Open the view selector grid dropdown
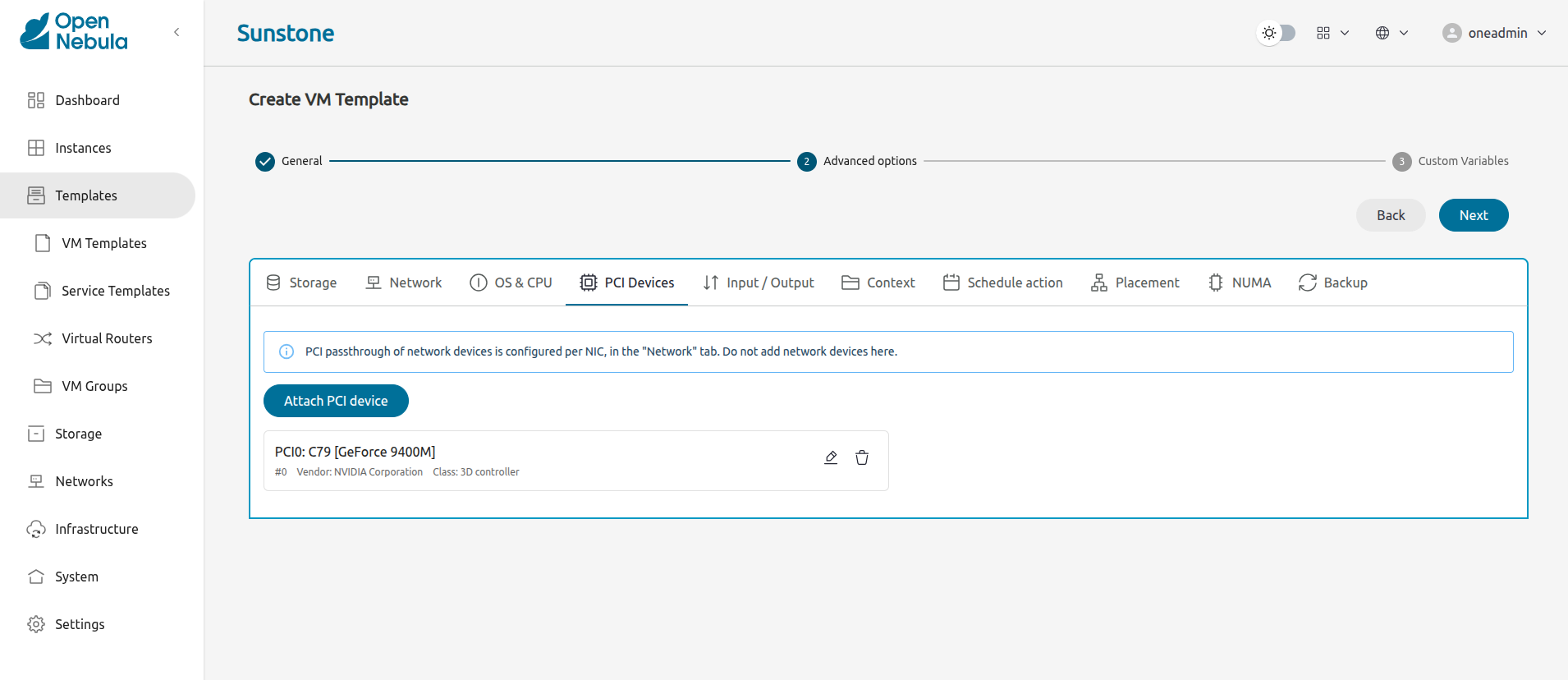1568x680 pixels. [x=1332, y=33]
